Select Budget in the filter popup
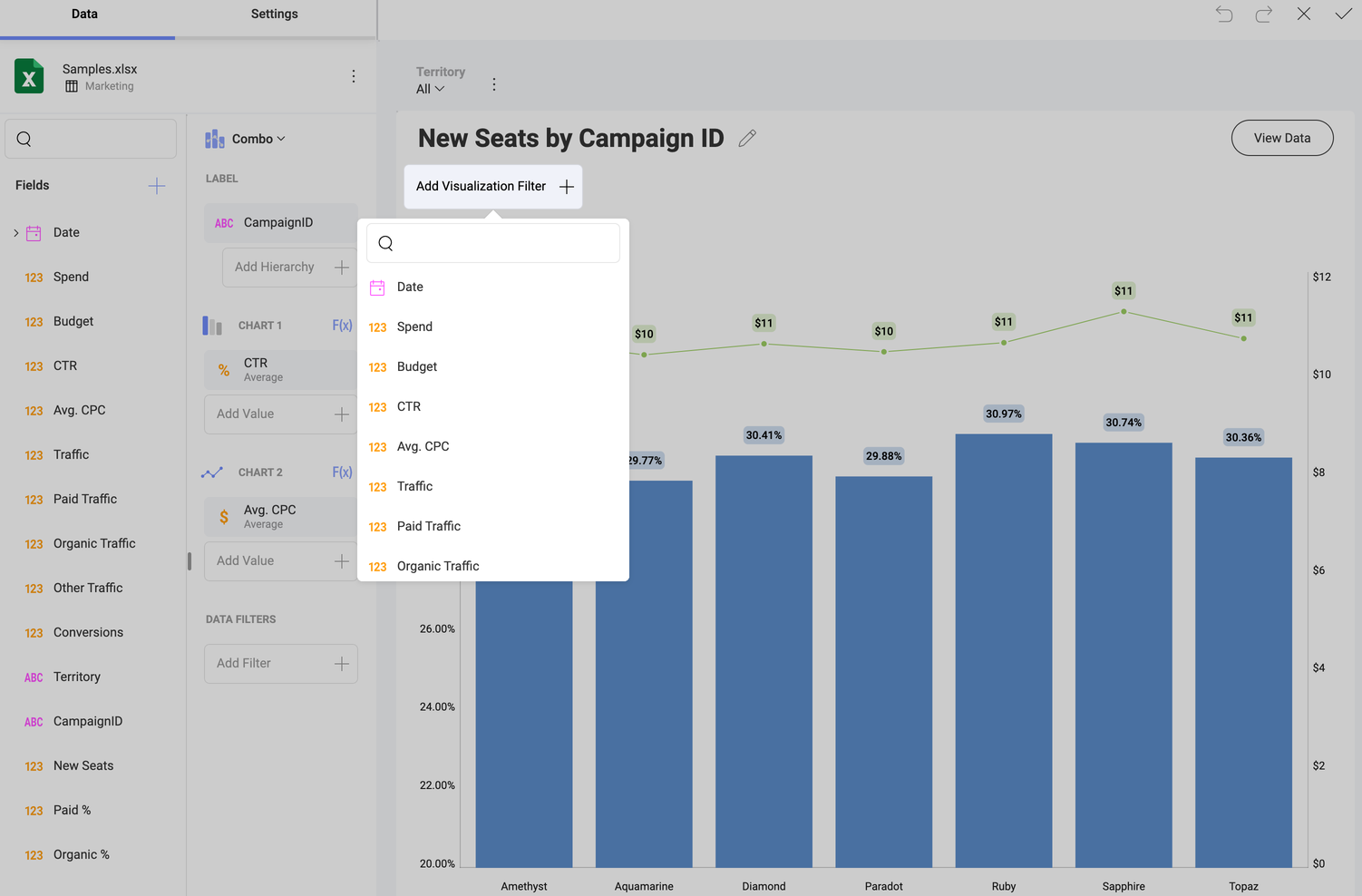 point(493,366)
